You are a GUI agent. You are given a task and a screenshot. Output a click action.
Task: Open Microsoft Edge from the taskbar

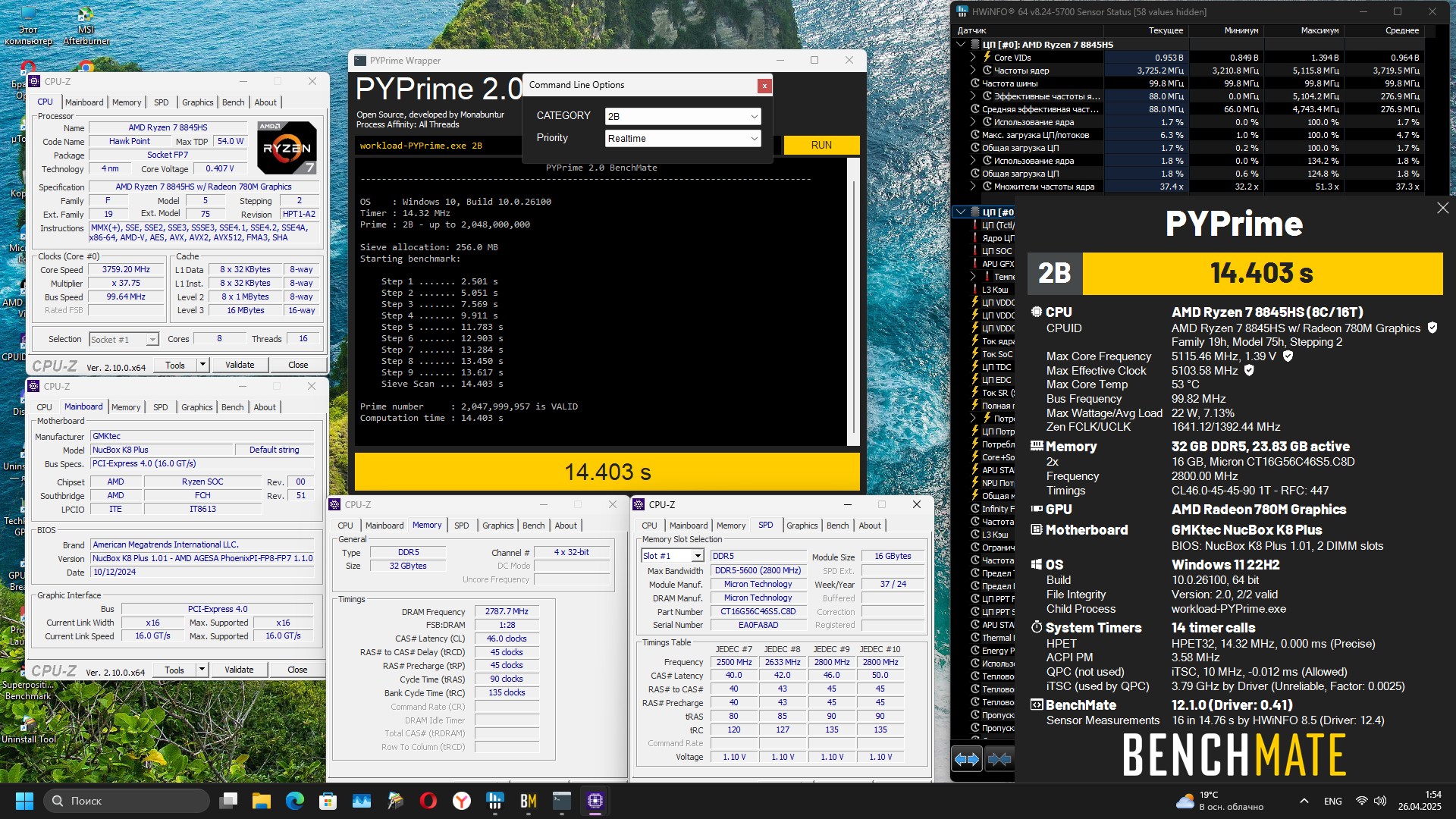click(295, 801)
